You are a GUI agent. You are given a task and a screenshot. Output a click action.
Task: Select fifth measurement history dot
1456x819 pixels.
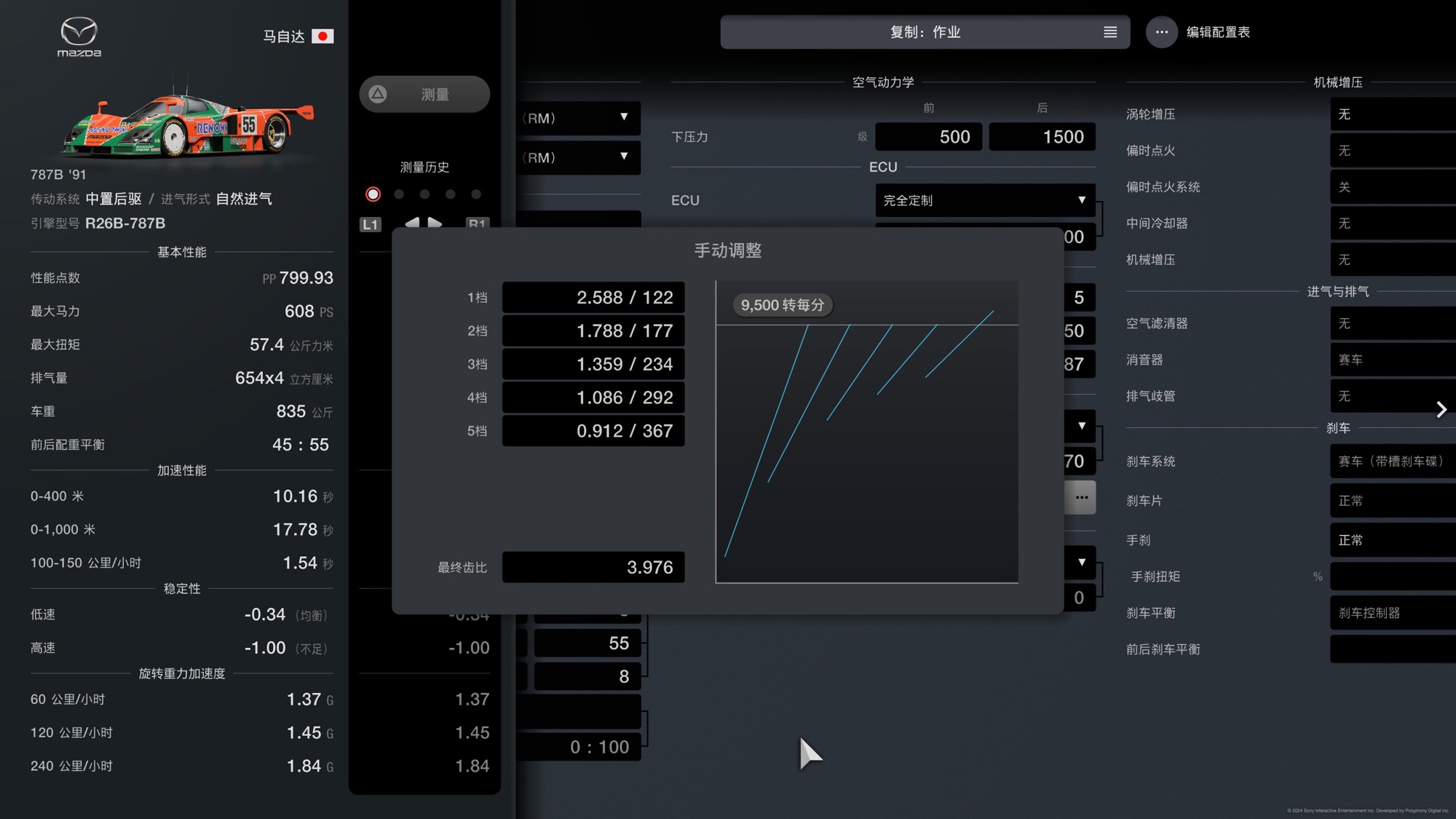[x=476, y=194]
